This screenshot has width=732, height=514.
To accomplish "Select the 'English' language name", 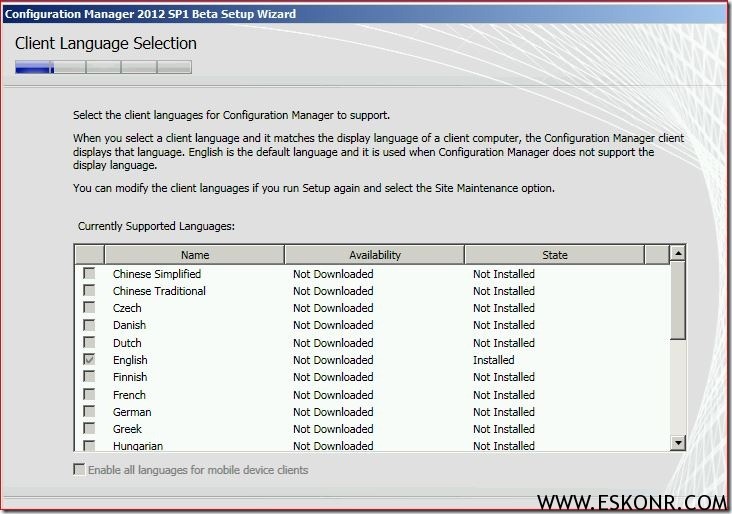I will (130, 360).
